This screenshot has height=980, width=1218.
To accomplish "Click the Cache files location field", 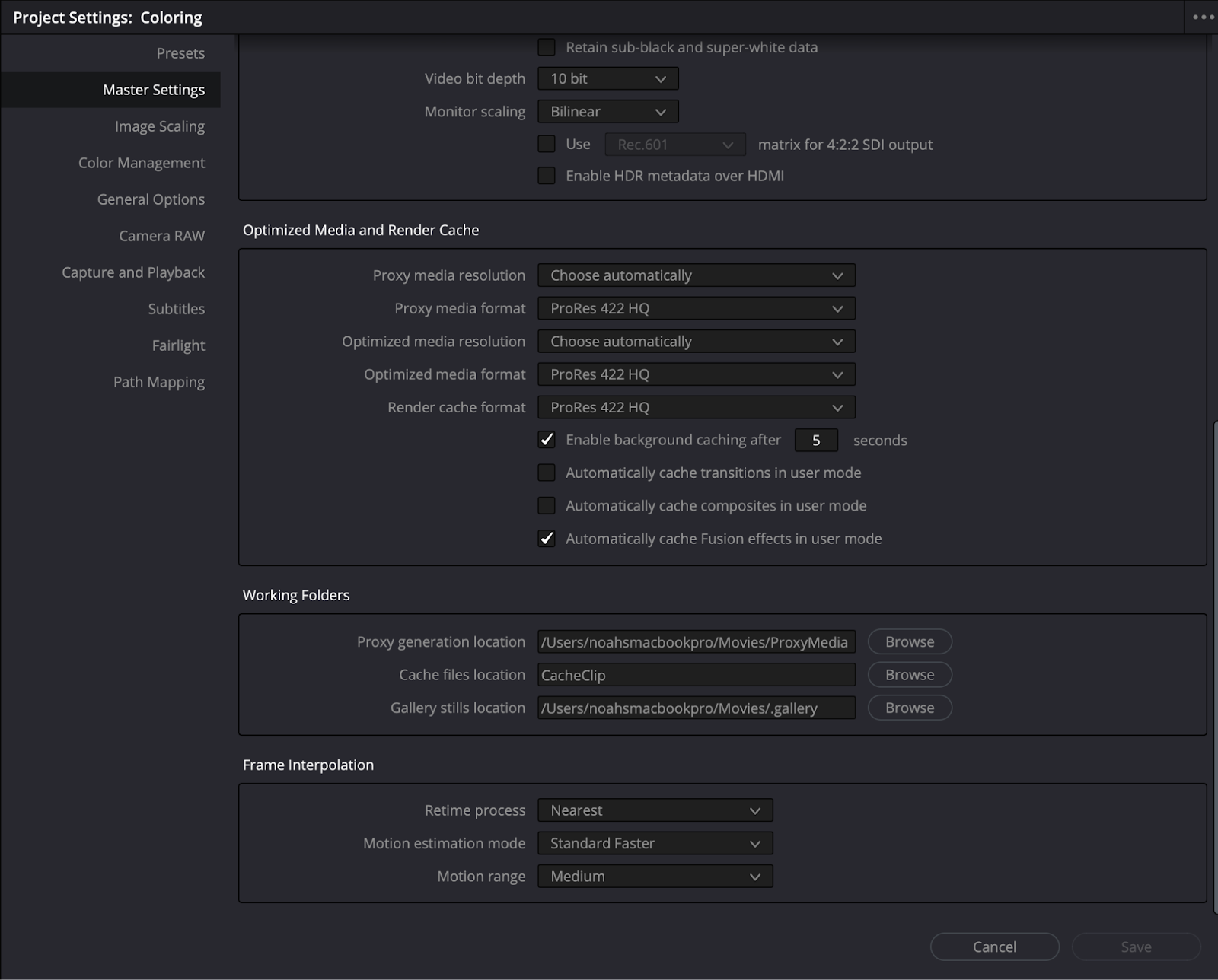I will click(696, 675).
